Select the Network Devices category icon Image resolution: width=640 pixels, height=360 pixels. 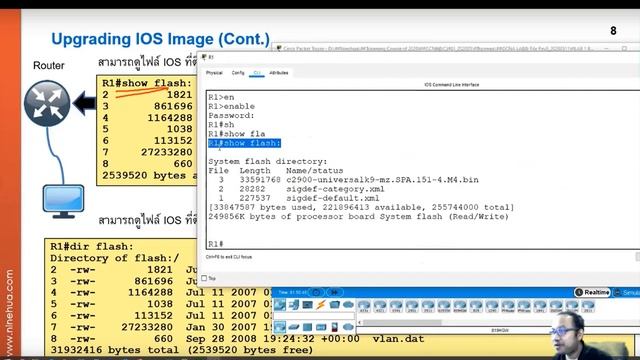(280, 304)
